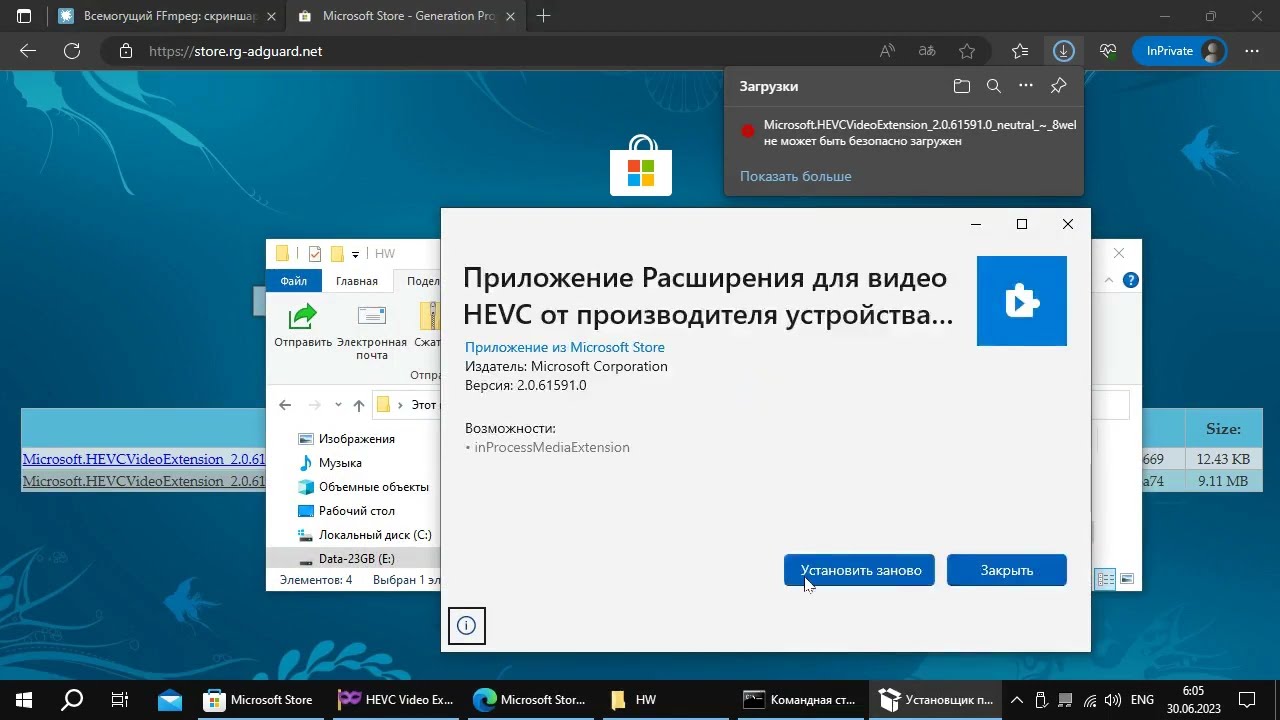Viewport: 1280px width, 720px height.
Task: Open Task View on taskbar
Action: pos(120,700)
